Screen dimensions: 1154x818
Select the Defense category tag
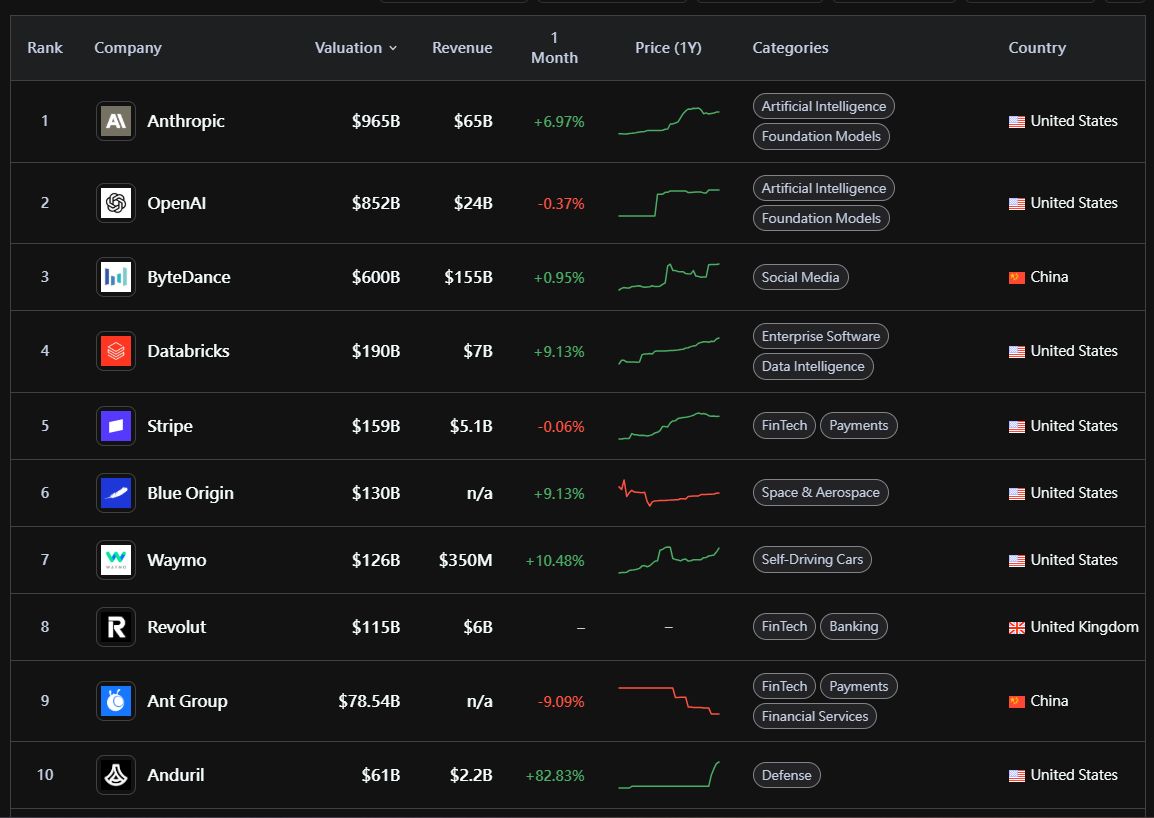787,775
